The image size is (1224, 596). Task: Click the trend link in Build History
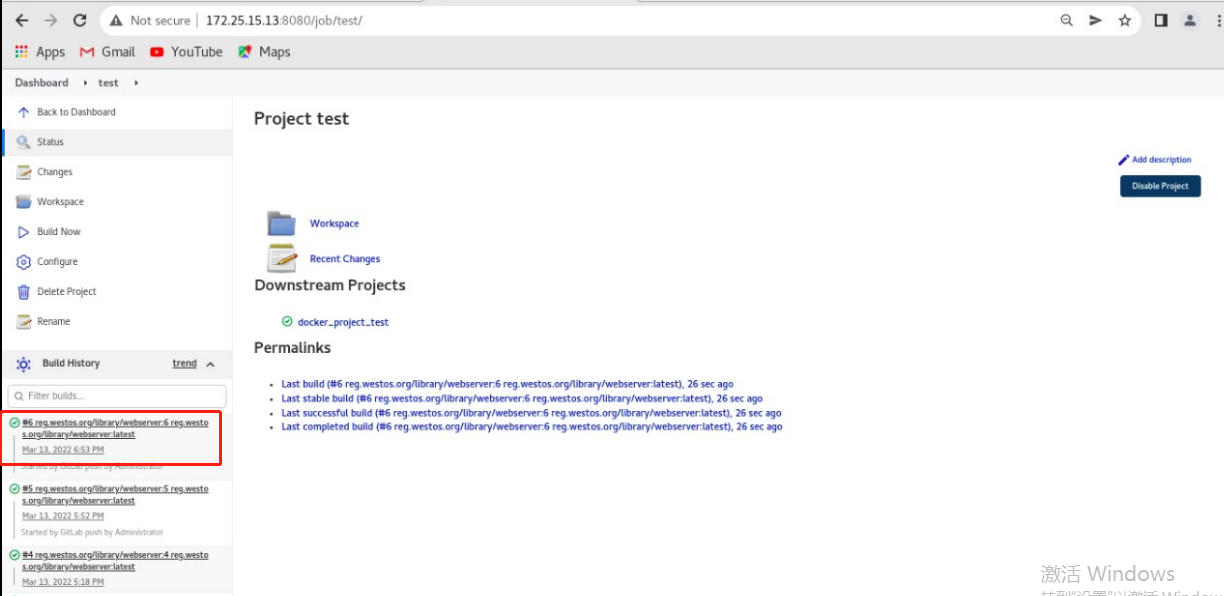(x=185, y=364)
